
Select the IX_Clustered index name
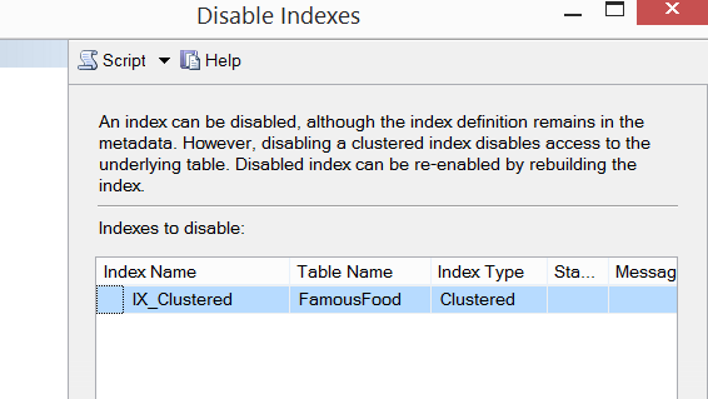[182, 299]
